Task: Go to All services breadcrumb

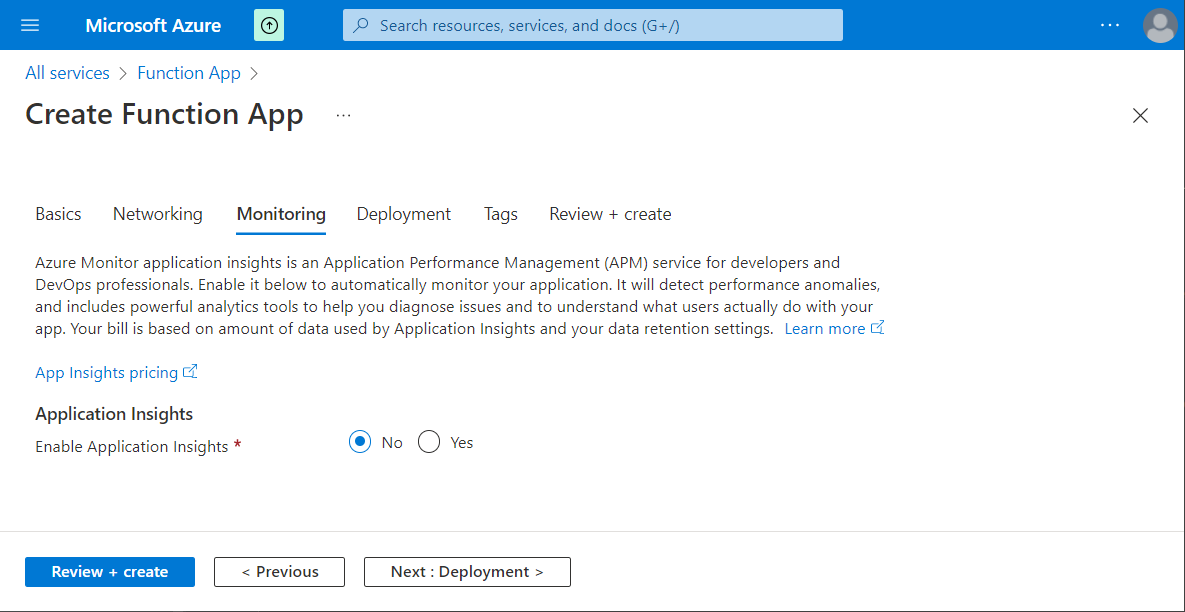Action: pyautogui.click(x=67, y=73)
